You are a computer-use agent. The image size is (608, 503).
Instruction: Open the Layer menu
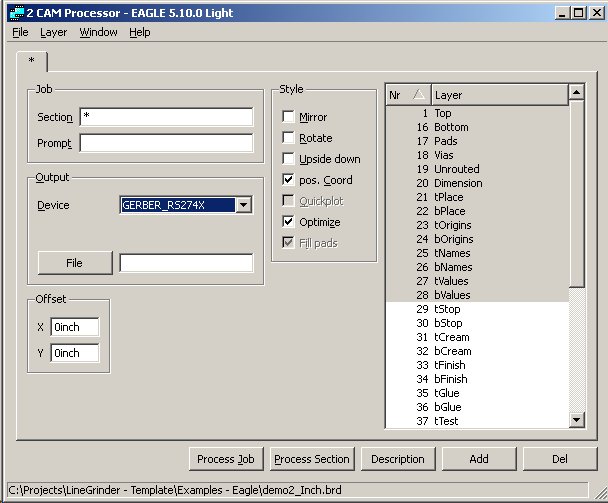tap(53, 32)
